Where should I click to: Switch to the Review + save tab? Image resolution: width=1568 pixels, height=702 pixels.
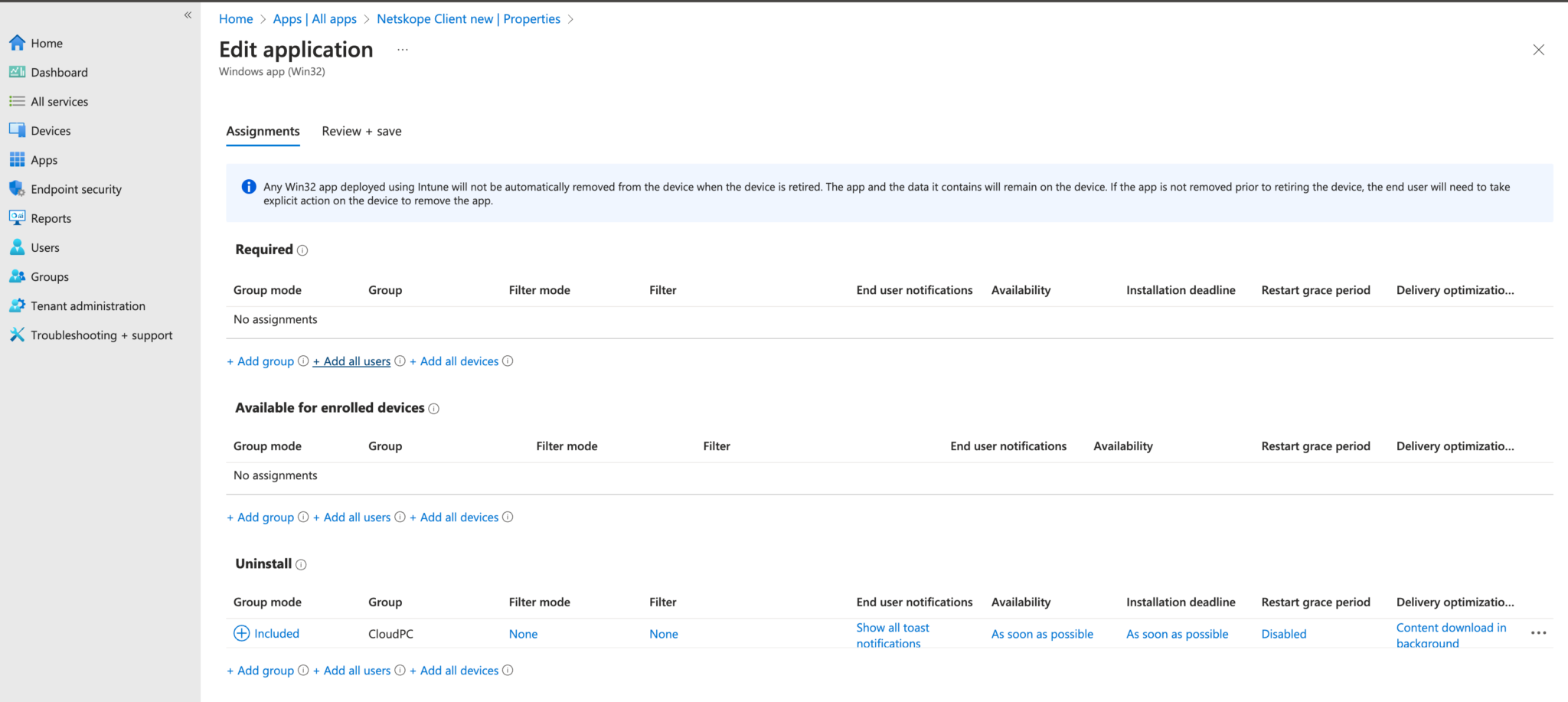[x=361, y=131]
